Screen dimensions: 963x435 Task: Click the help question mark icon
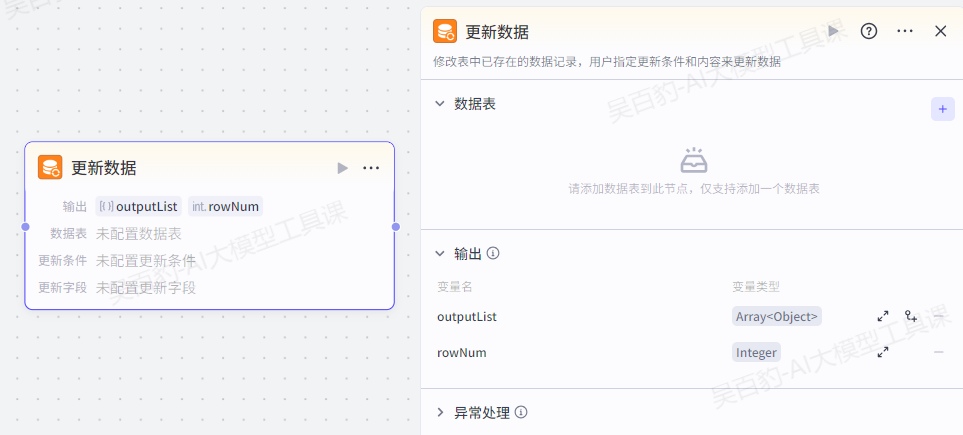click(869, 31)
